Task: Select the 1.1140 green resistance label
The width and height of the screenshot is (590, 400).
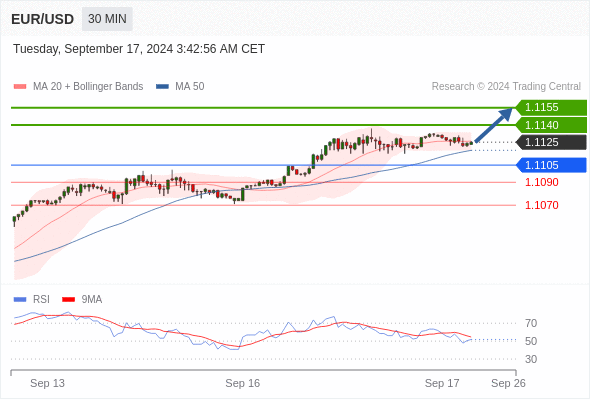Action: [551, 125]
